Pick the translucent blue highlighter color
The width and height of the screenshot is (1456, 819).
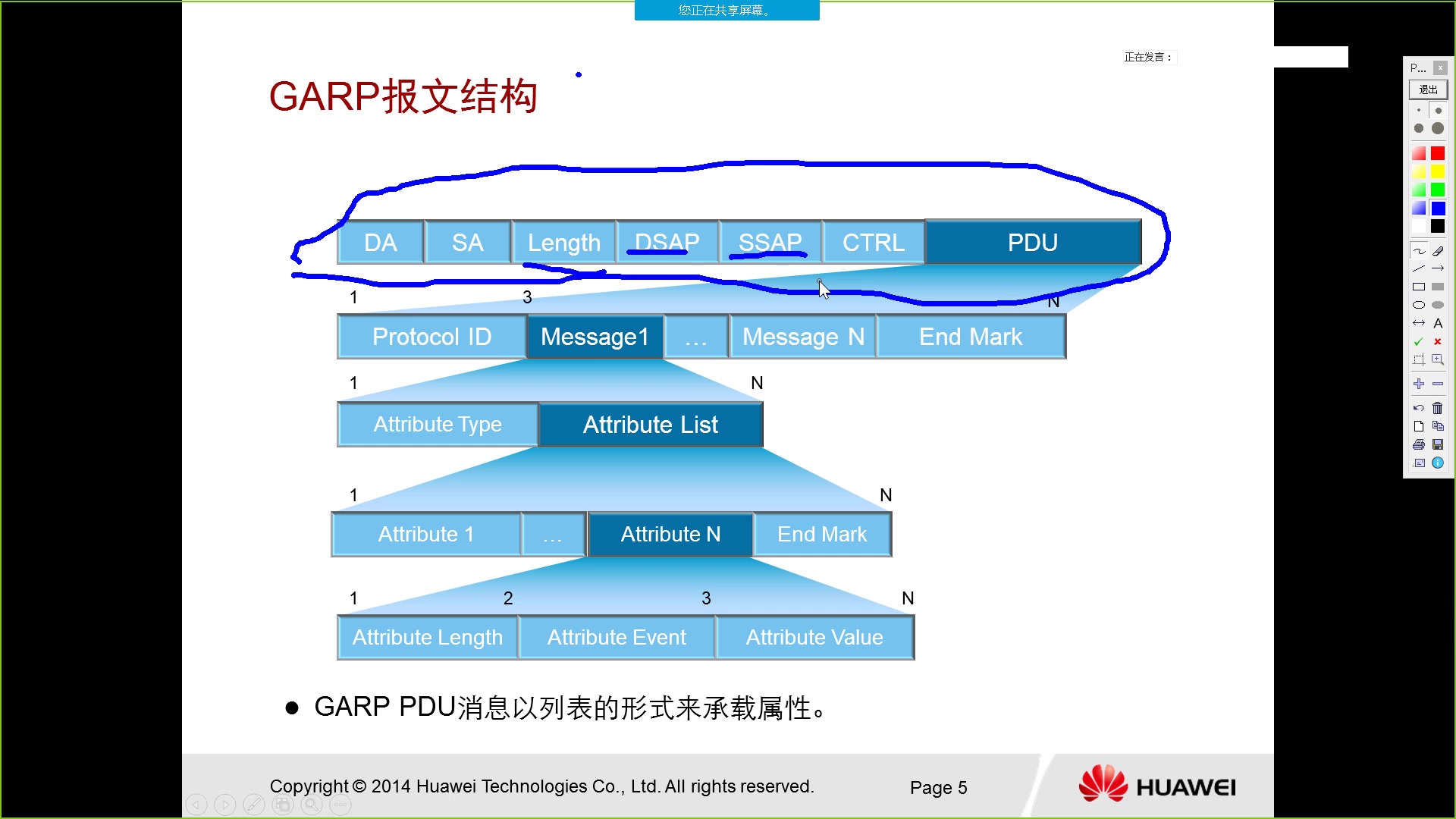1419,208
